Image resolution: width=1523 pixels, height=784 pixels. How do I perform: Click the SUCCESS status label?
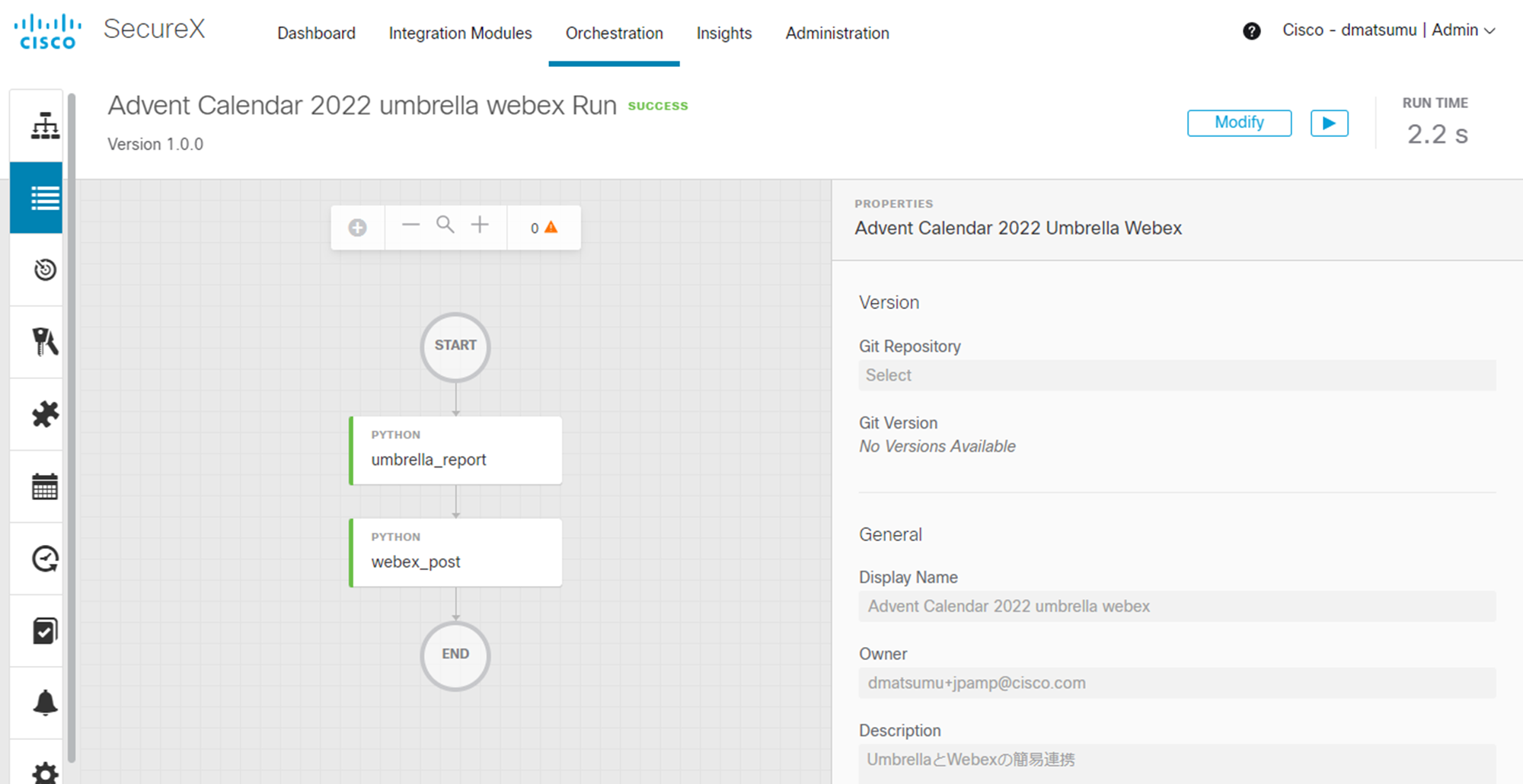click(658, 106)
